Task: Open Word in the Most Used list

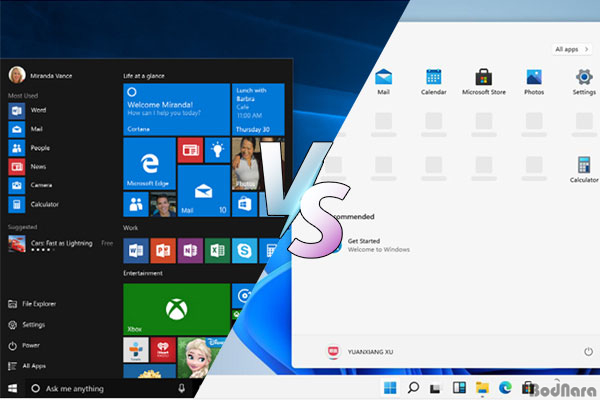Action: point(28,111)
